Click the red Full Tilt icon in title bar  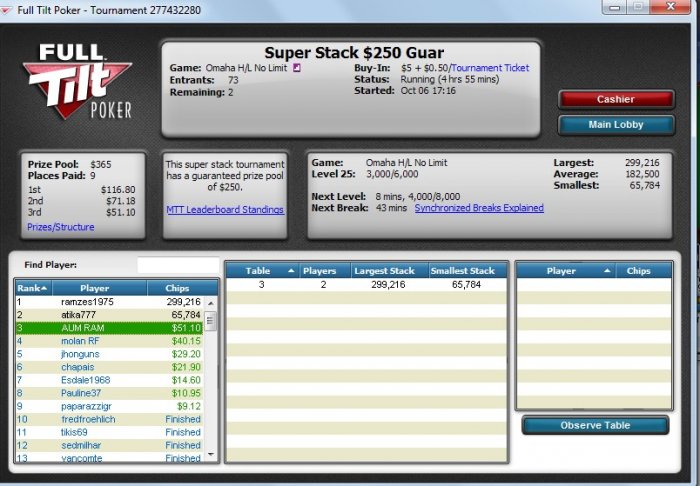(x=6, y=10)
